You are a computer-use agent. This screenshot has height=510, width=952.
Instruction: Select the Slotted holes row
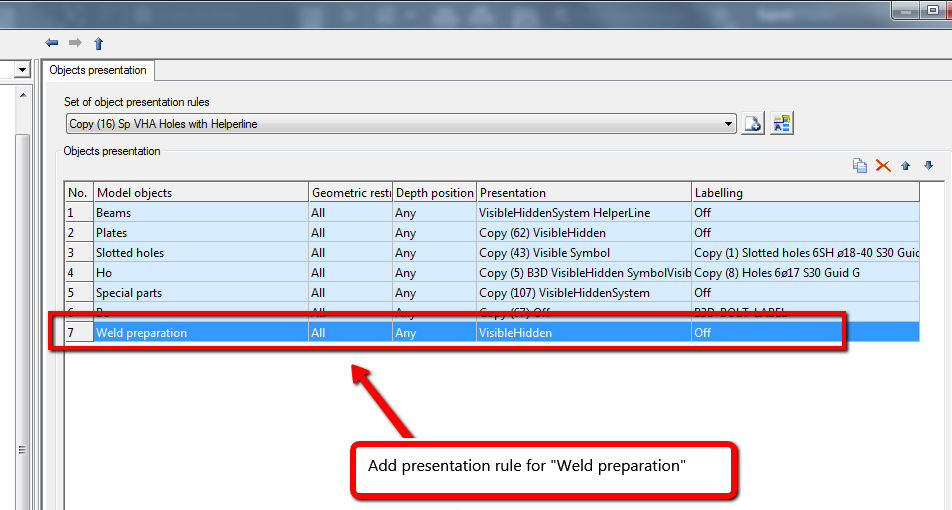pyautogui.click(x=492, y=253)
